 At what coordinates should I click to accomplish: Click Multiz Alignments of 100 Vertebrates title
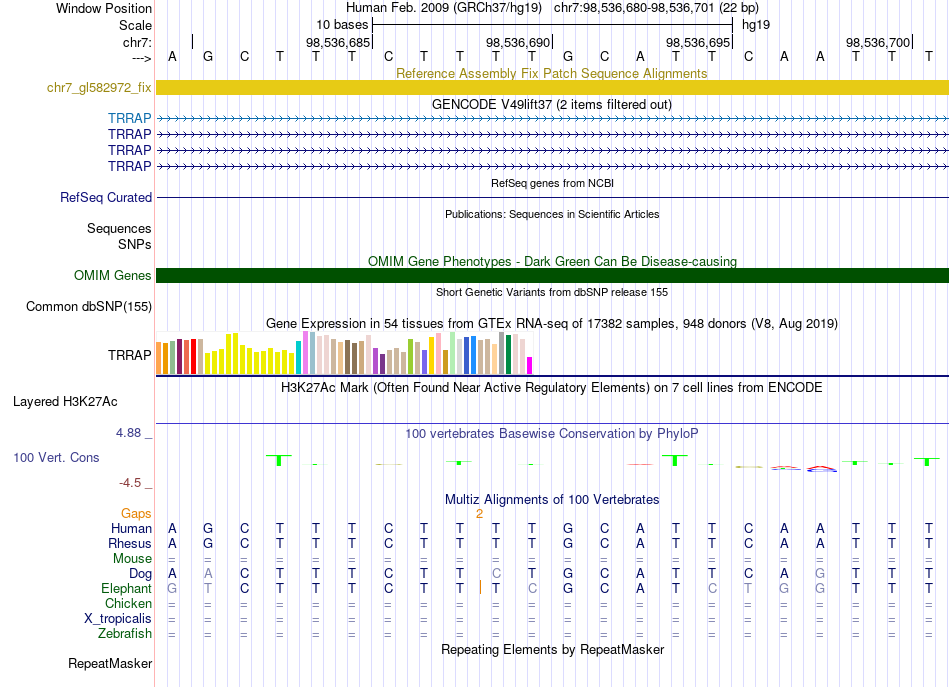tap(551, 499)
